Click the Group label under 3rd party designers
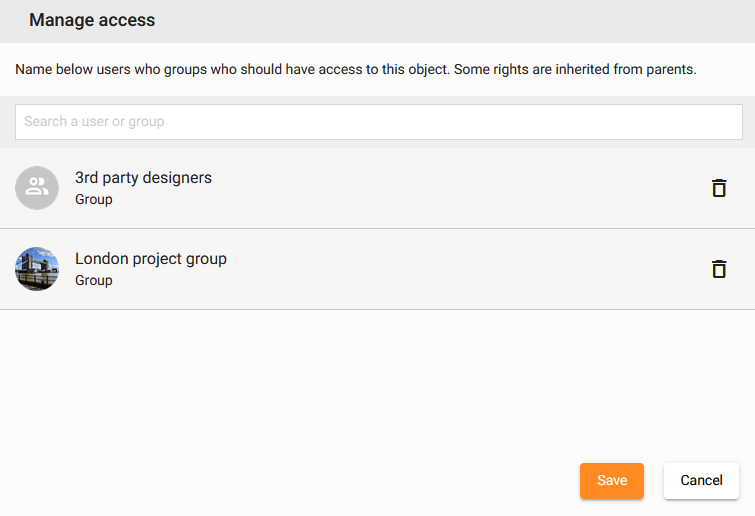Viewport: 755px width, 516px height. pos(94,200)
